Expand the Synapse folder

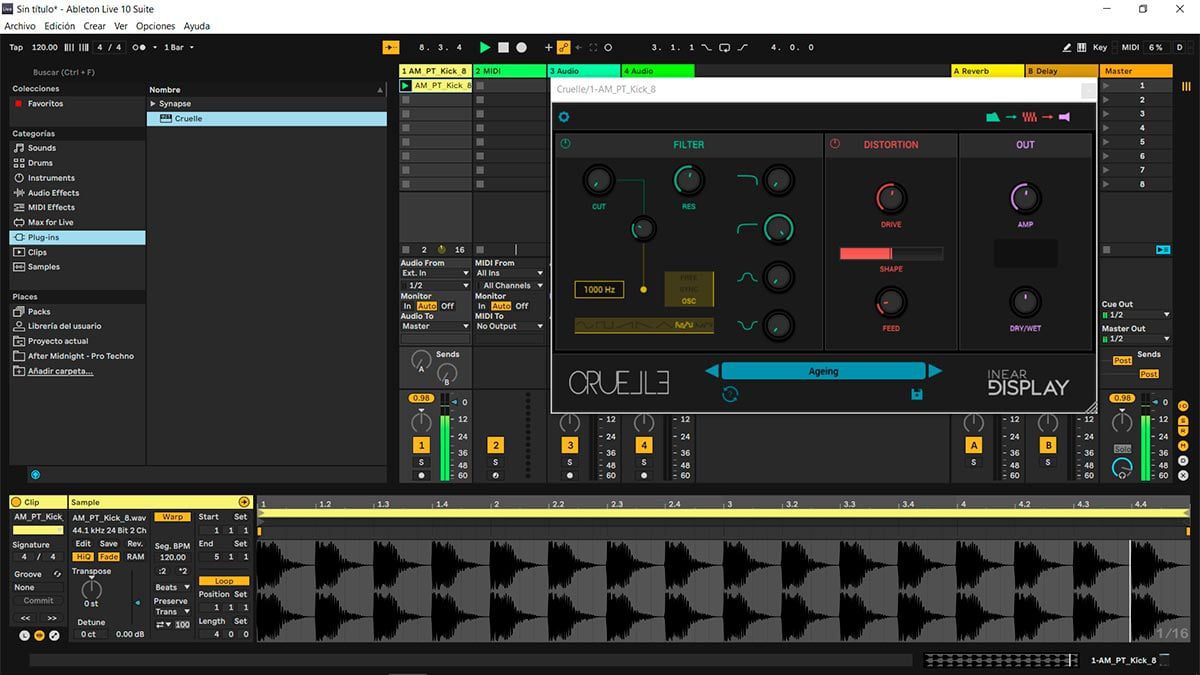click(153, 104)
